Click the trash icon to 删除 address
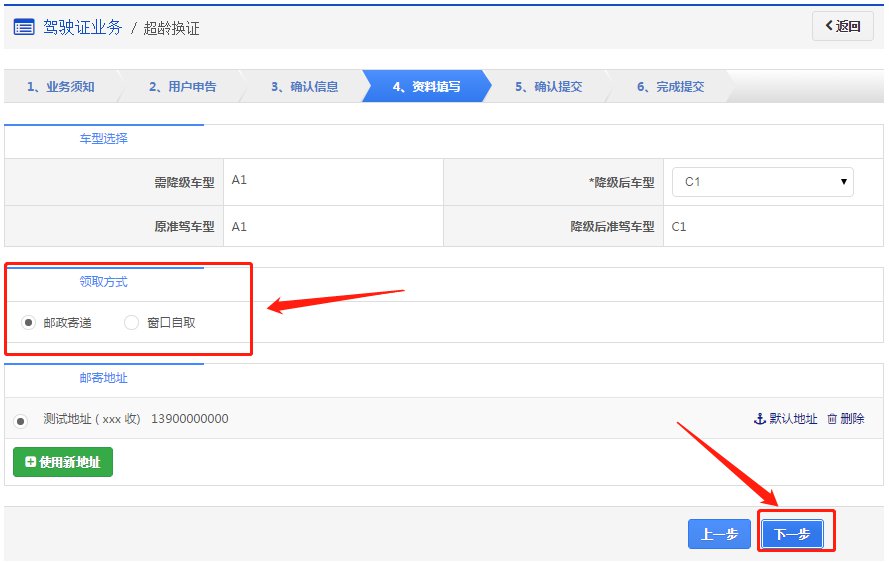Screen dimensions: 889x562 (832, 419)
